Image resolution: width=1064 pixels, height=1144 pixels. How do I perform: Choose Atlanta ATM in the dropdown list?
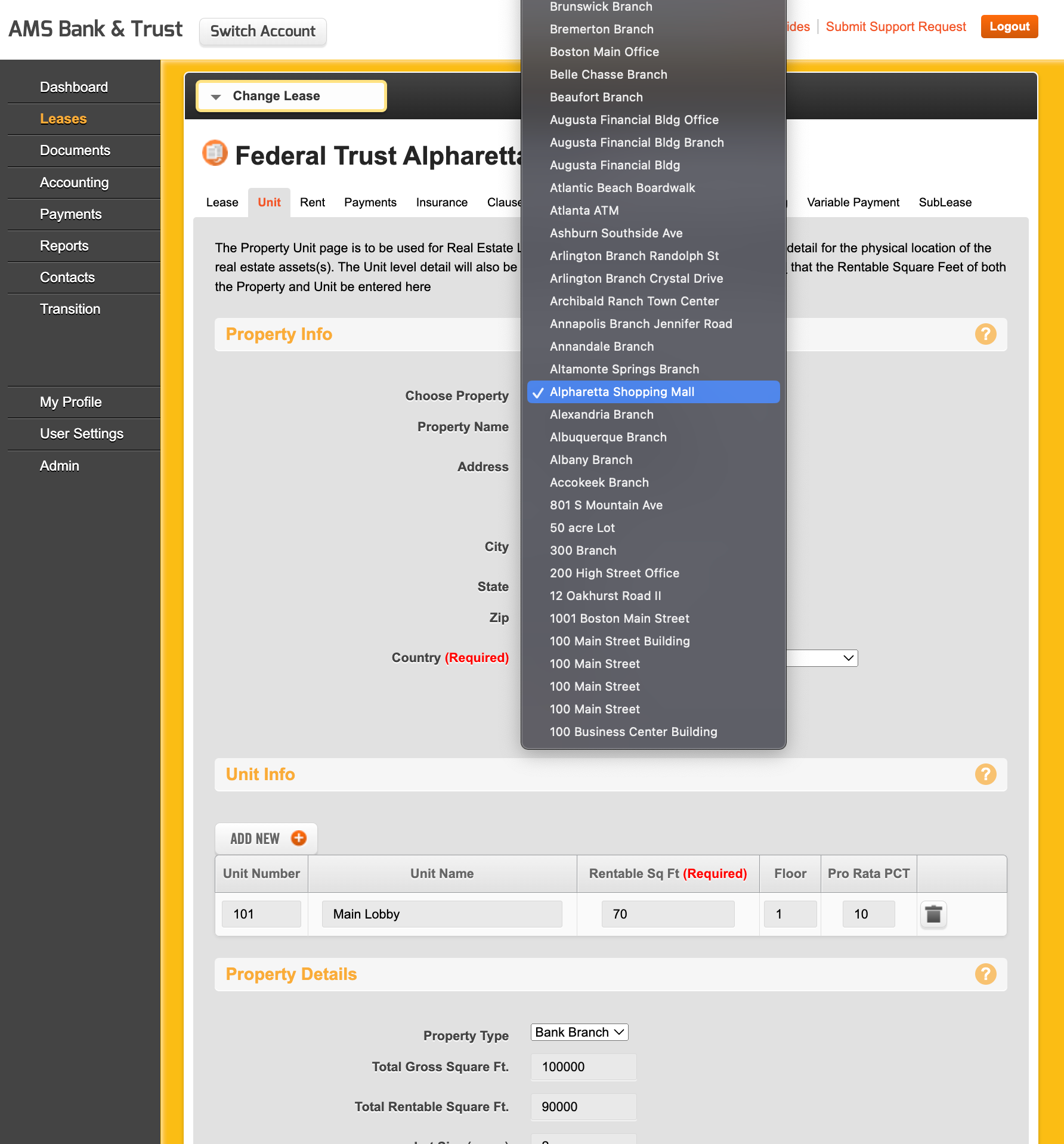coord(584,211)
